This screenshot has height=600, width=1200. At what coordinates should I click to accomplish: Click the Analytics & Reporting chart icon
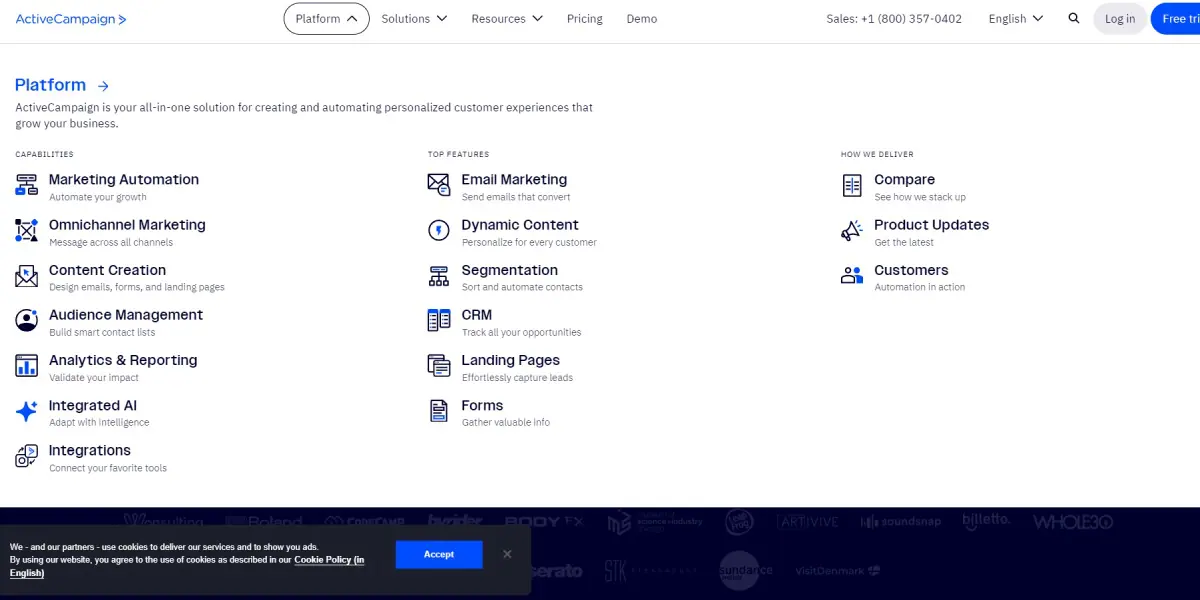tap(27, 366)
